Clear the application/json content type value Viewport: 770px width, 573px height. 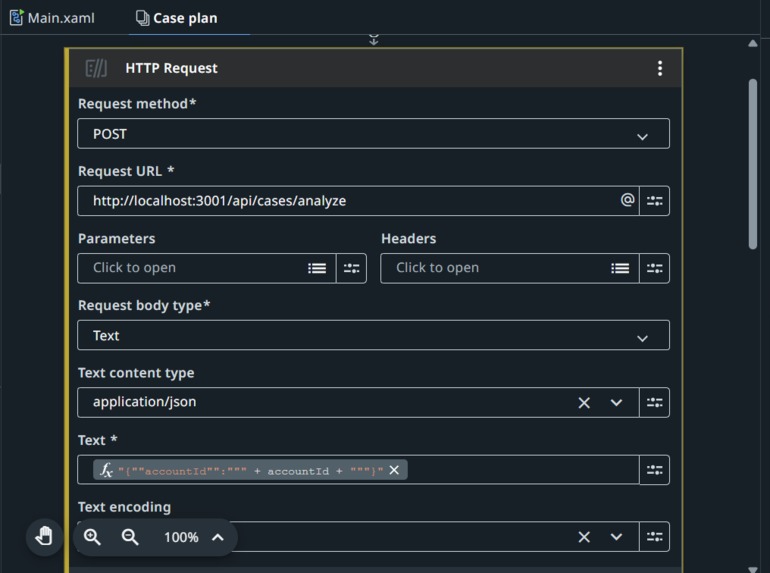[584, 403]
